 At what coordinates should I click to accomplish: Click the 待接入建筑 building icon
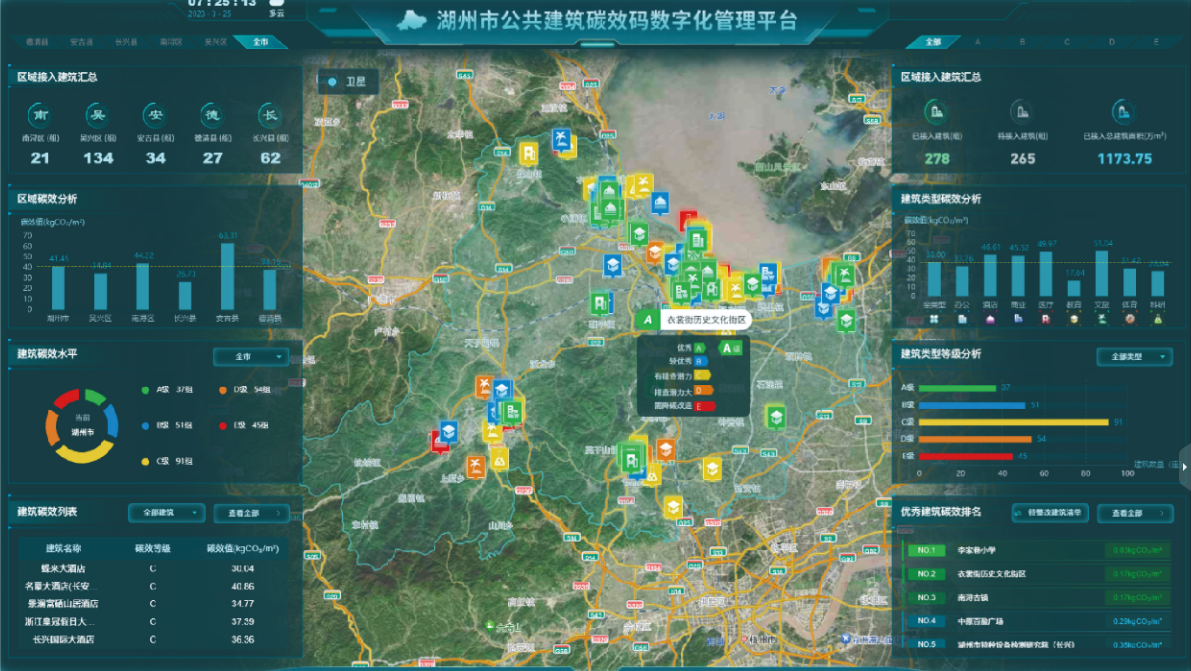pyautogui.click(x=1021, y=111)
